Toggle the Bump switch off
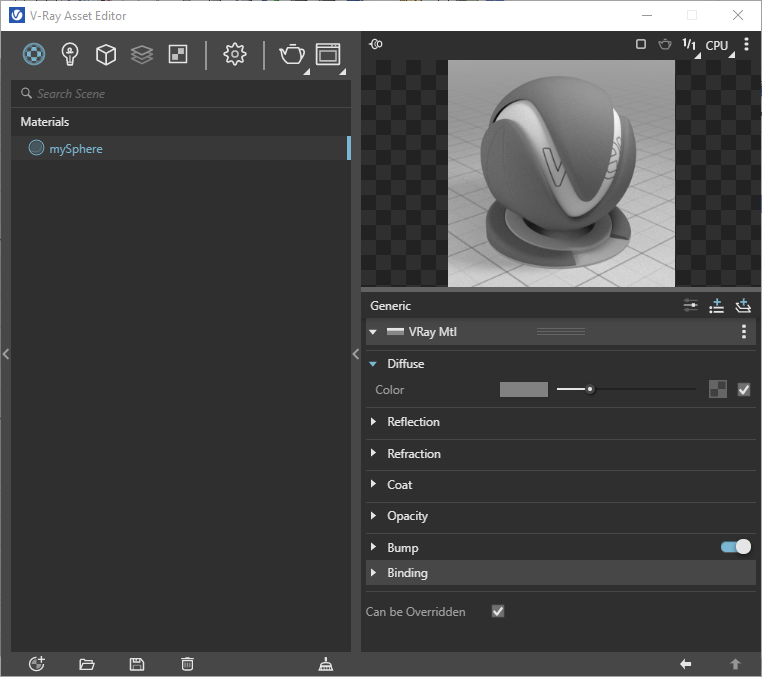 point(736,547)
